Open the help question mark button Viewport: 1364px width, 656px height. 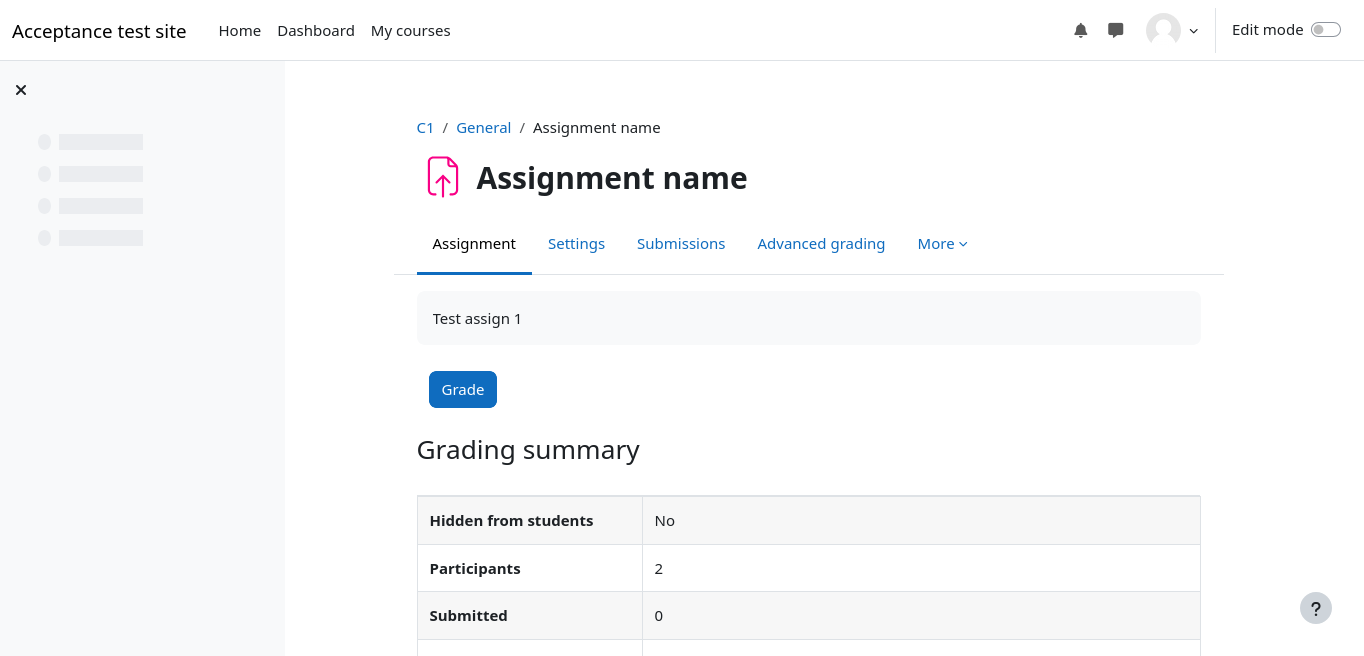(1315, 608)
